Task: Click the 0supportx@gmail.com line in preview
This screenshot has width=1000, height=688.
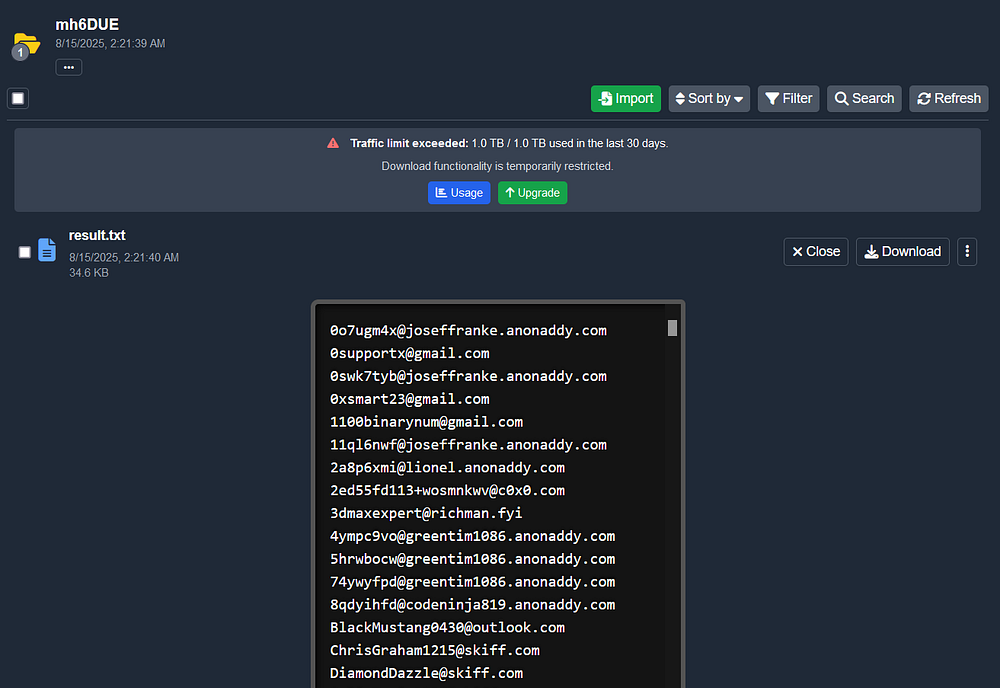Action: (410, 353)
